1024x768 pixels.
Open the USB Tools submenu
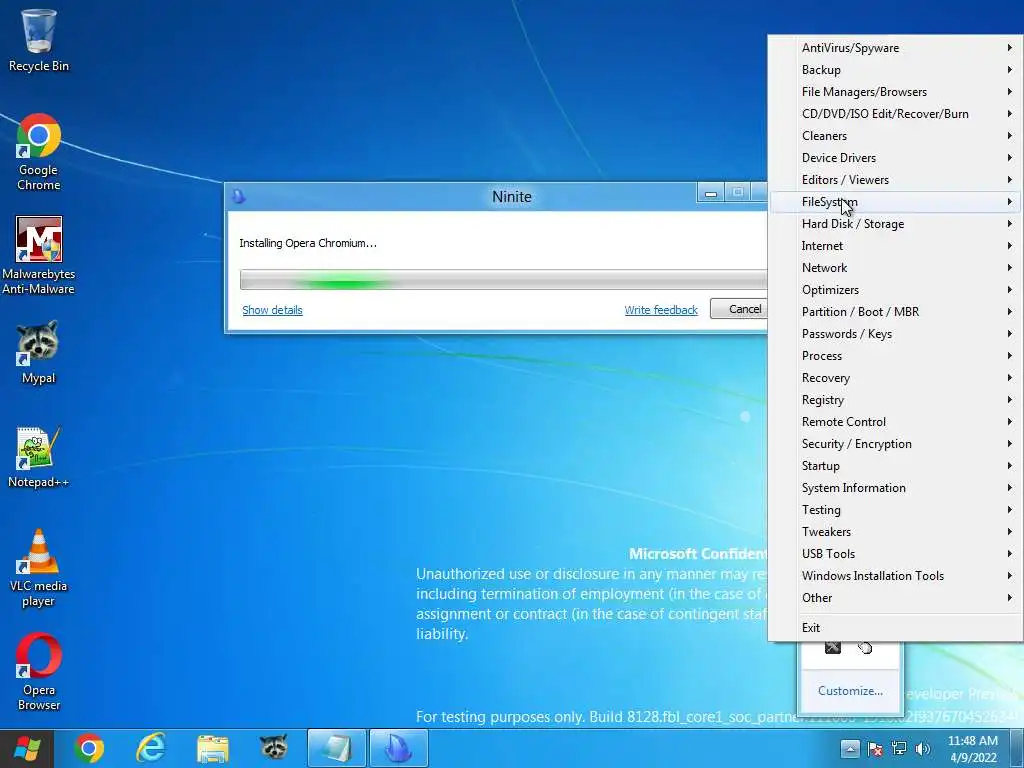click(x=894, y=554)
